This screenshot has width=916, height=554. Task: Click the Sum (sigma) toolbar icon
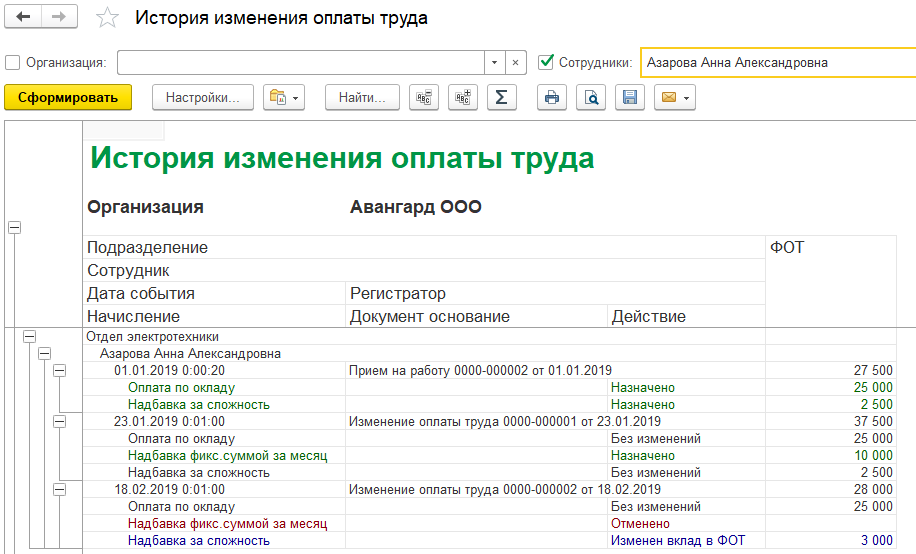[501, 97]
